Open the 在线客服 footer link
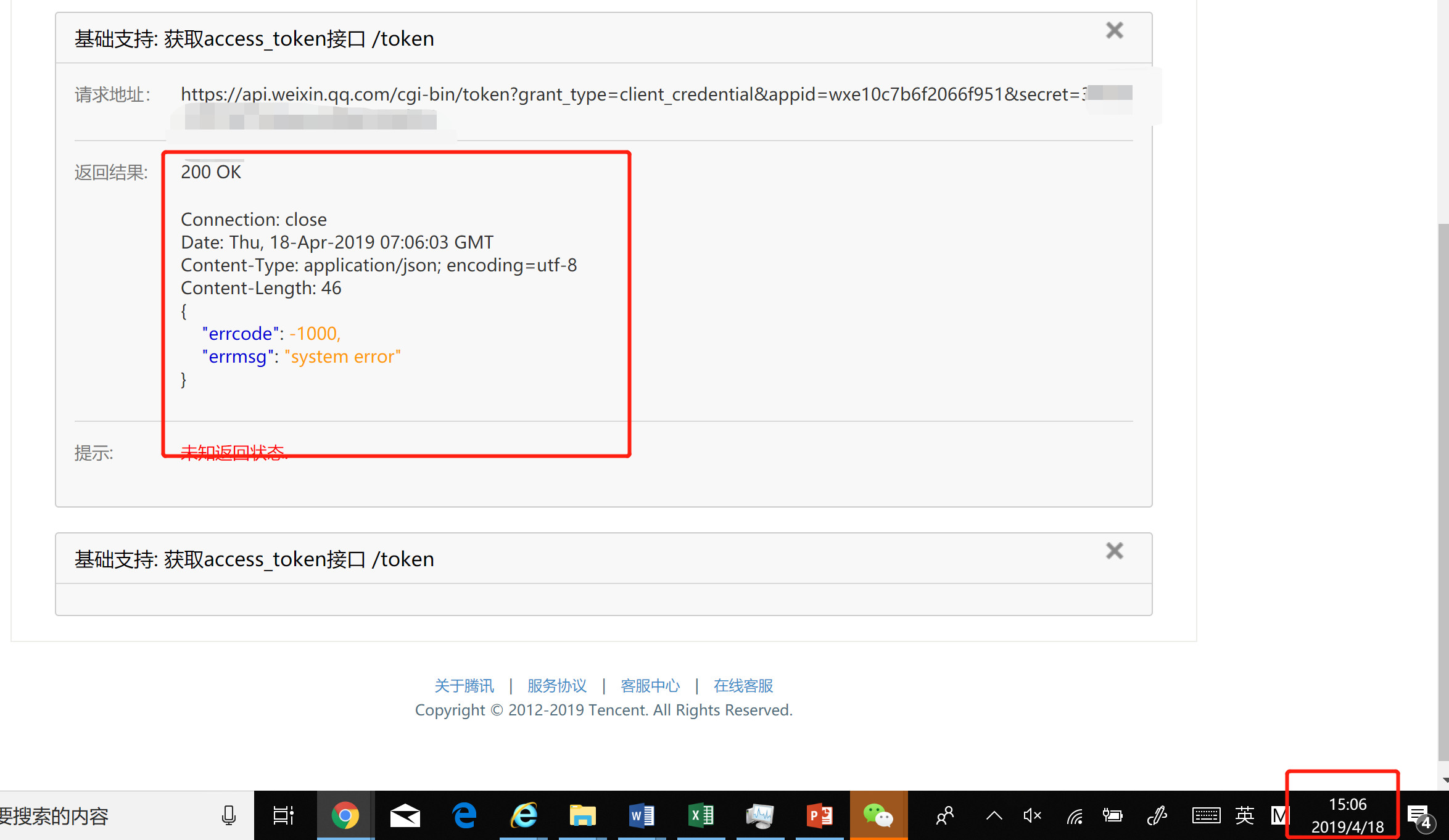Image resolution: width=1449 pixels, height=840 pixels. tap(743, 686)
